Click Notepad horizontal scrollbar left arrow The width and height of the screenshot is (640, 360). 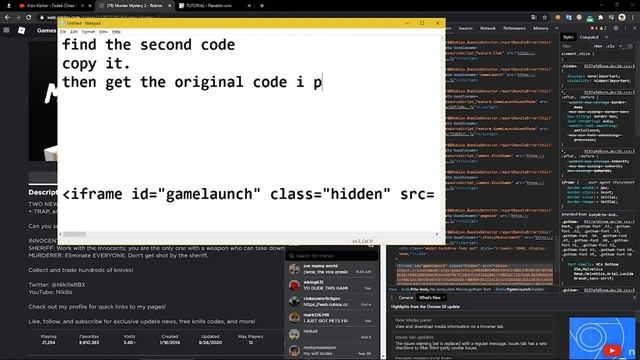pos(60,234)
